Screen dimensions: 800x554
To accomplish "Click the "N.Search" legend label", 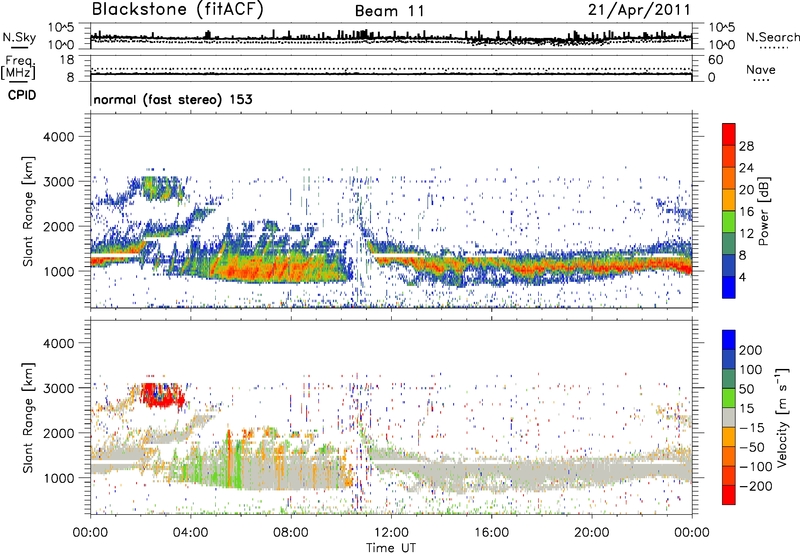I will pos(773,37).
